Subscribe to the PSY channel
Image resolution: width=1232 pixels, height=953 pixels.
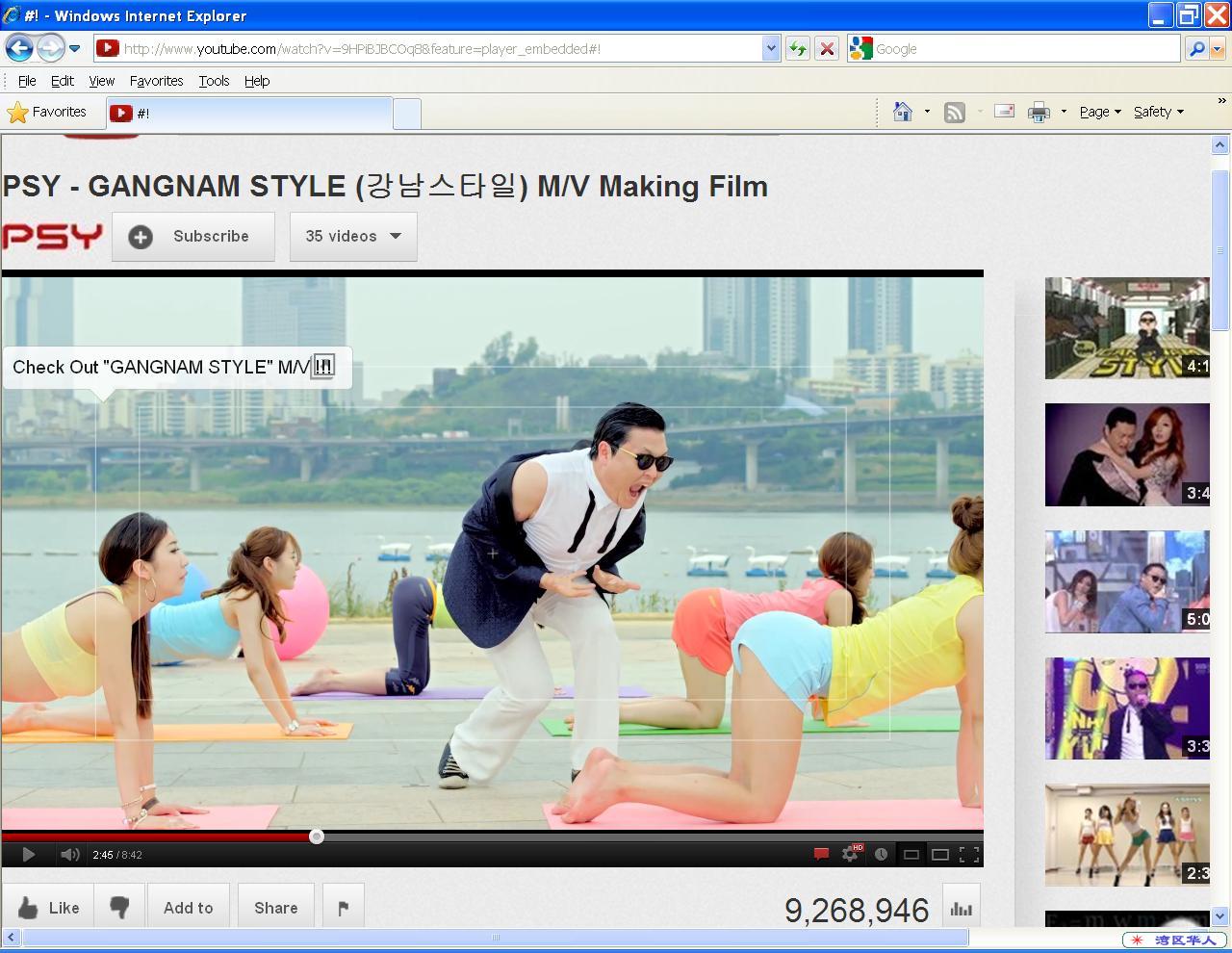[x=193, y=237]
